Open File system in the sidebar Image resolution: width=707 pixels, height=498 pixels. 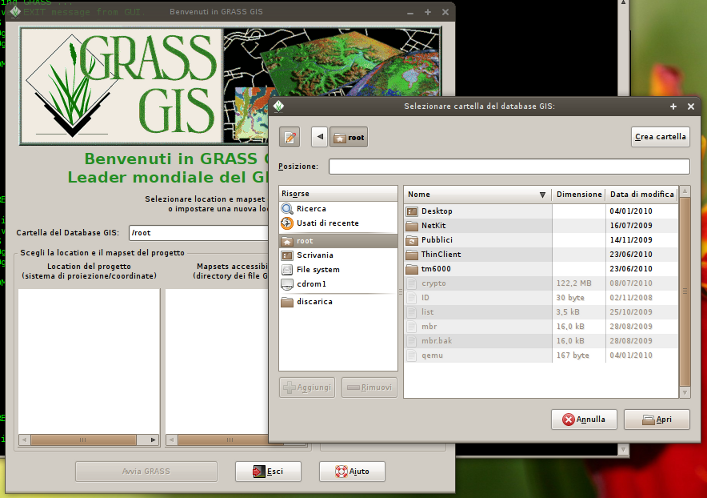[338, 270]
